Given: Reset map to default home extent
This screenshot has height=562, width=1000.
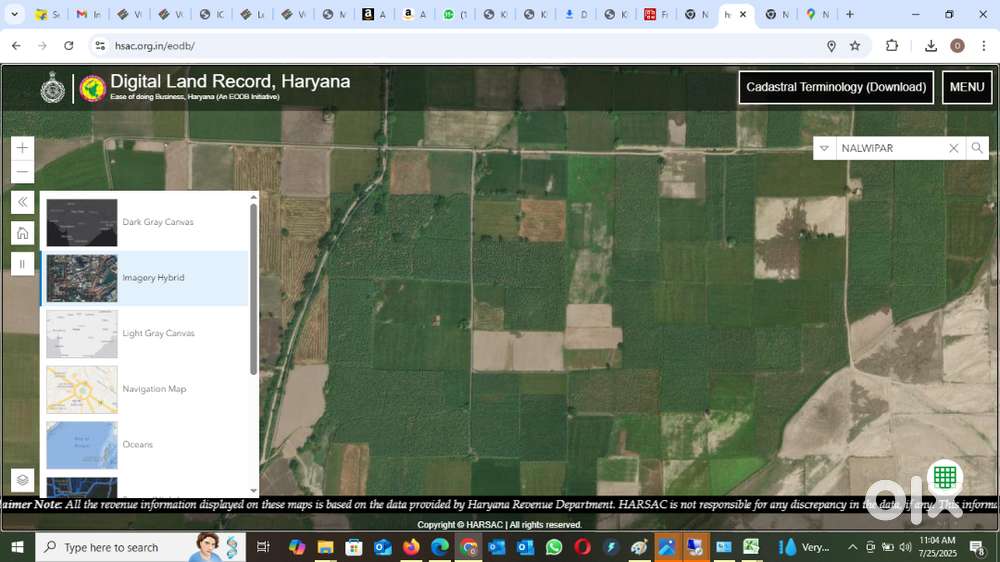Looking at the screenshot, I should point(22,233).
